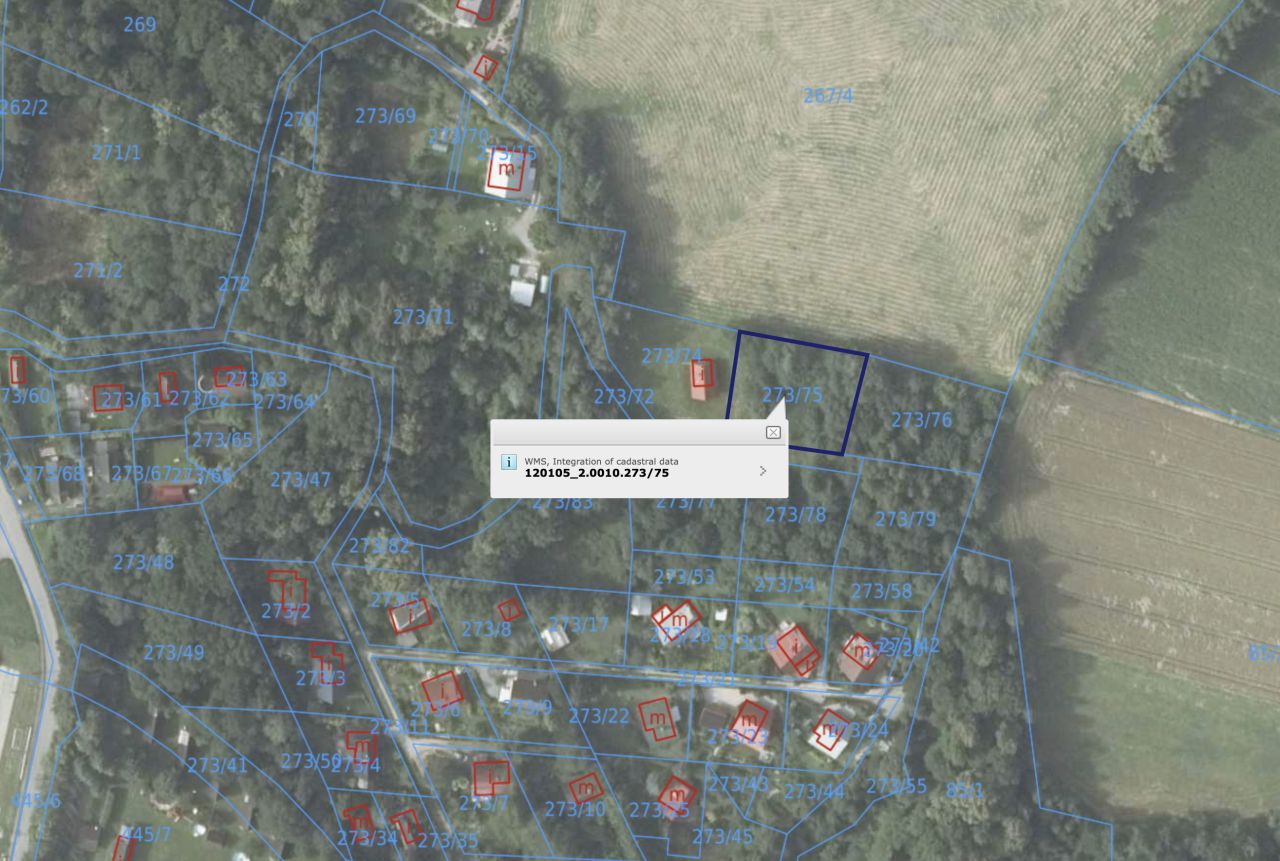
Task: Click parcel label 85/1
Action: (x=965, y=791)
